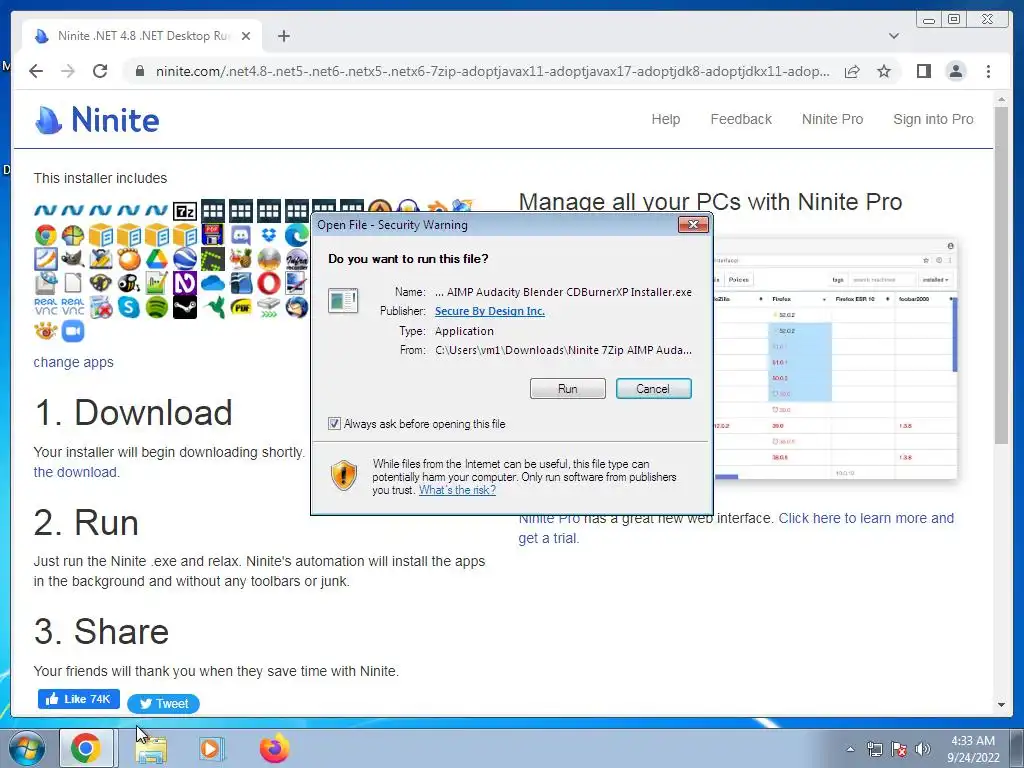The image size is (1024, 768).
Task: Click the GIMP icon in installer list
Action: (73, 259)
